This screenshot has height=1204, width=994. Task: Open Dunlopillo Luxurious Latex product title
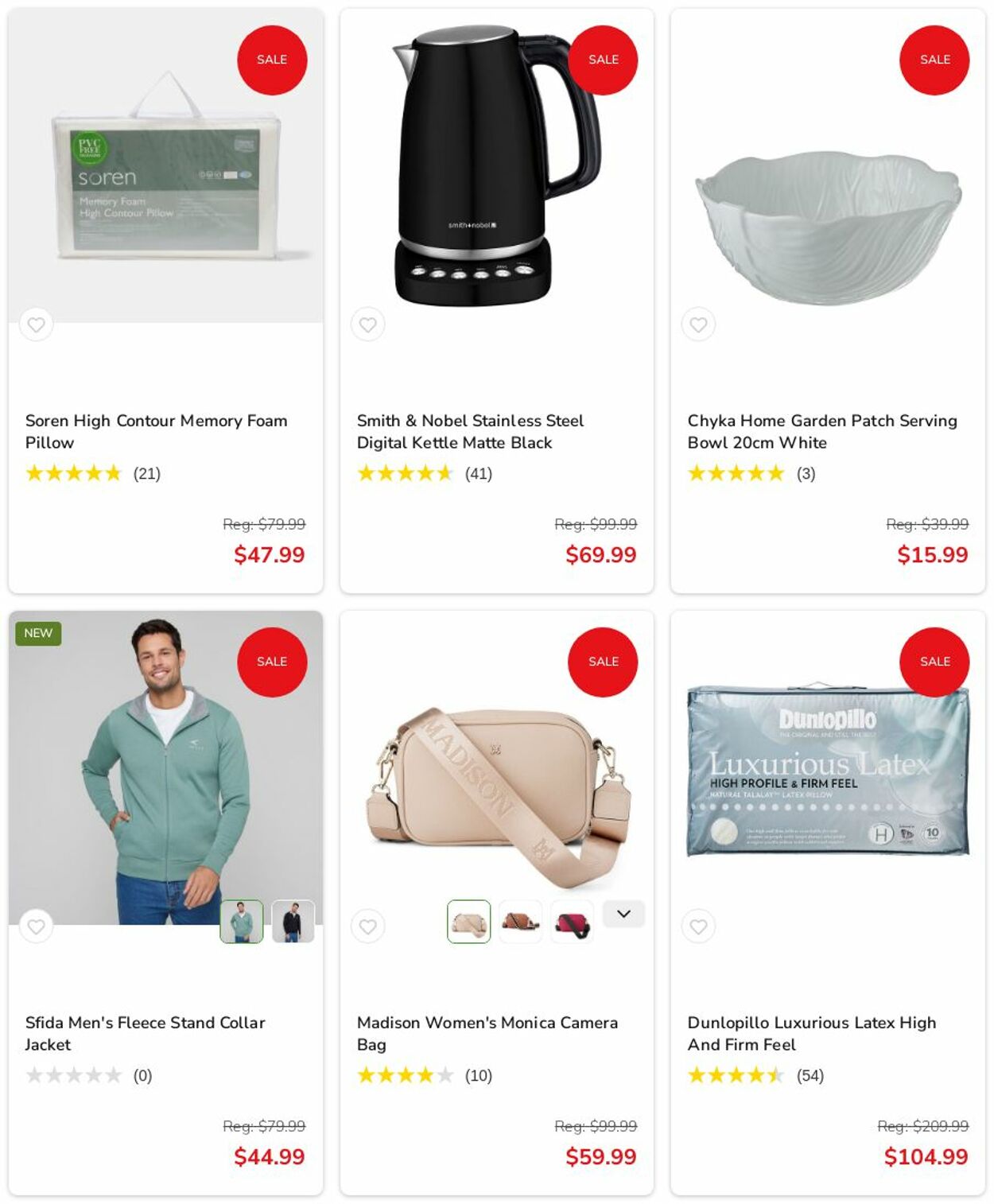point(811,1034)
